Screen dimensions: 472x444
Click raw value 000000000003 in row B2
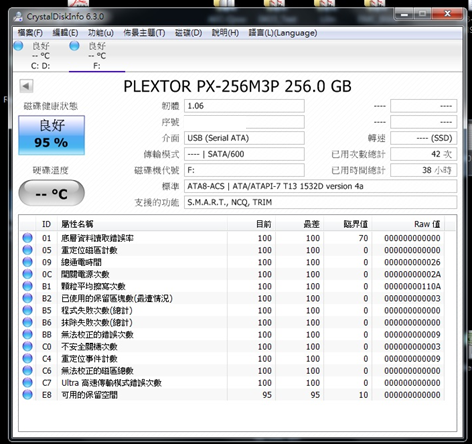[412, 298]
